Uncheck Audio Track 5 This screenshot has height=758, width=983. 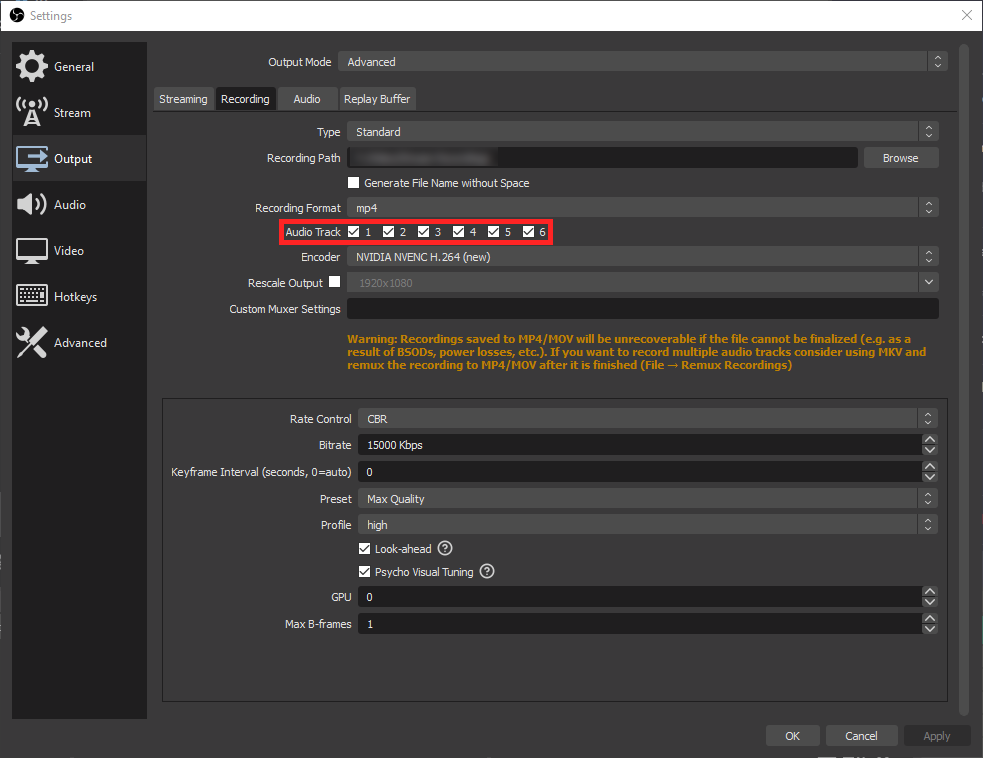point(494,231)
